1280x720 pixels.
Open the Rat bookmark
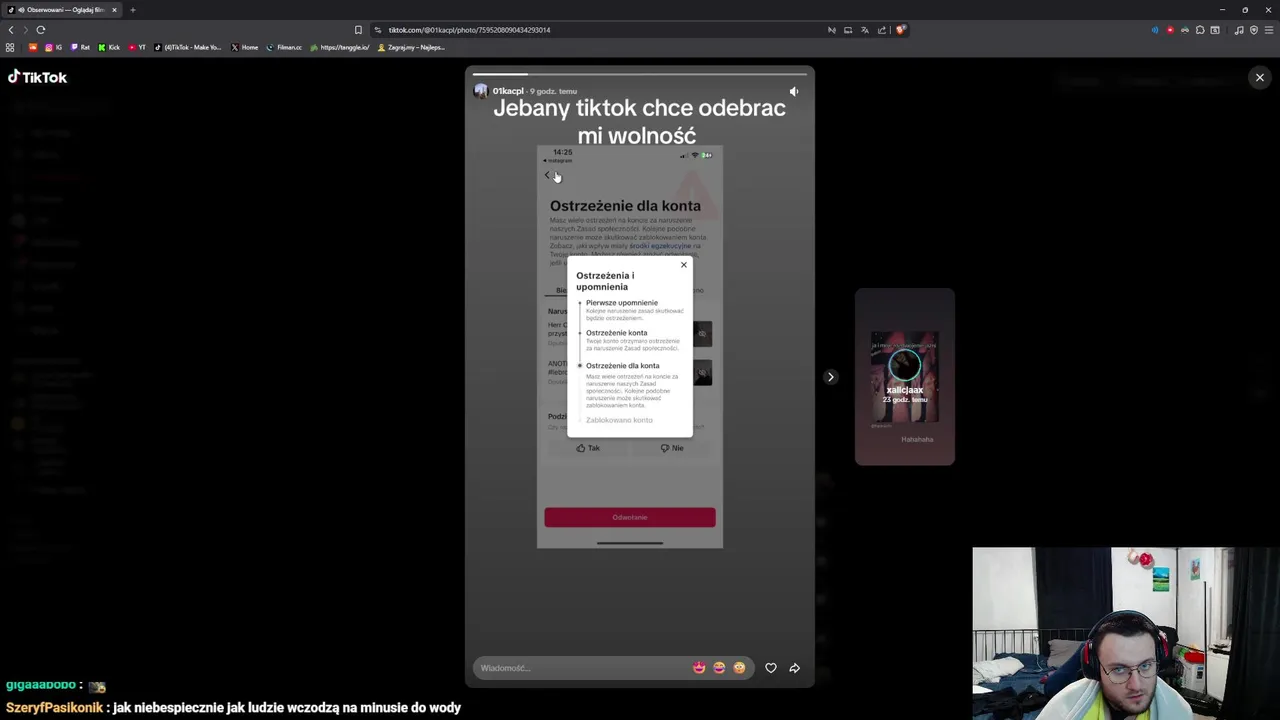[80, 47]
